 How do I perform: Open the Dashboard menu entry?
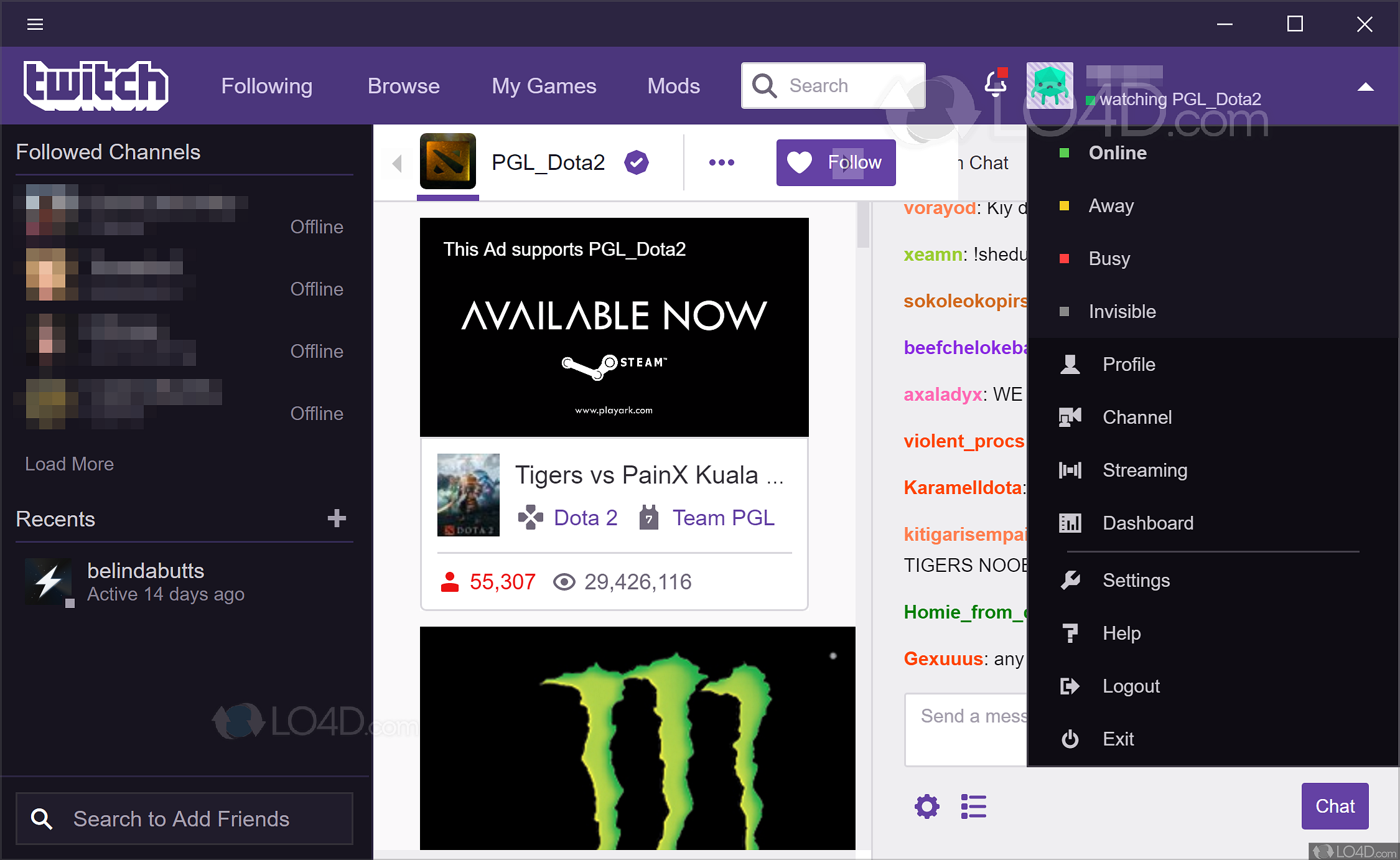pyautogui.click(x=1147, y=523)
